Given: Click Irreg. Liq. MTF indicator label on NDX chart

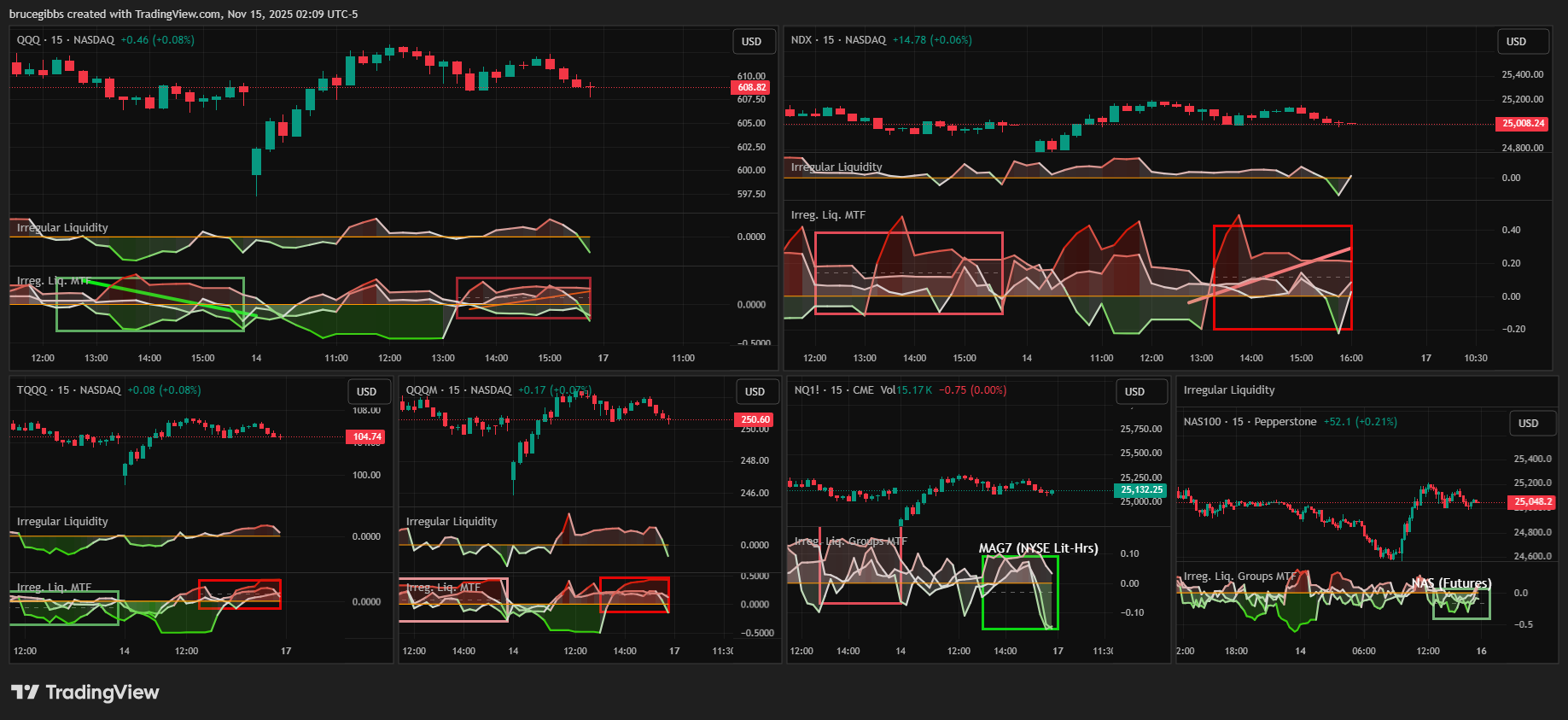Looking at the screenshot, I should point(828,215).
